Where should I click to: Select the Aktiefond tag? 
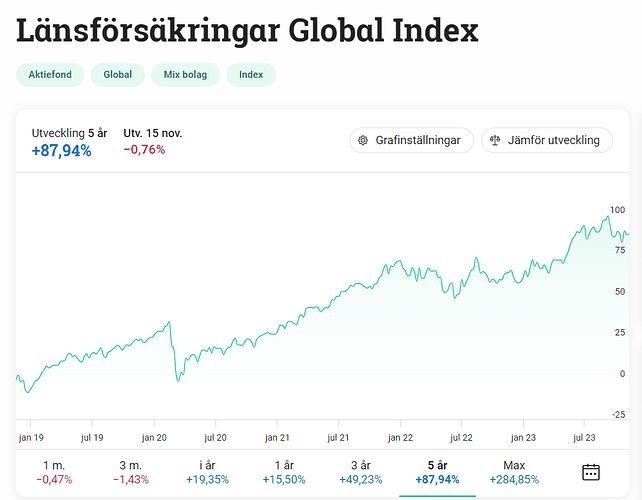(49, 75)
